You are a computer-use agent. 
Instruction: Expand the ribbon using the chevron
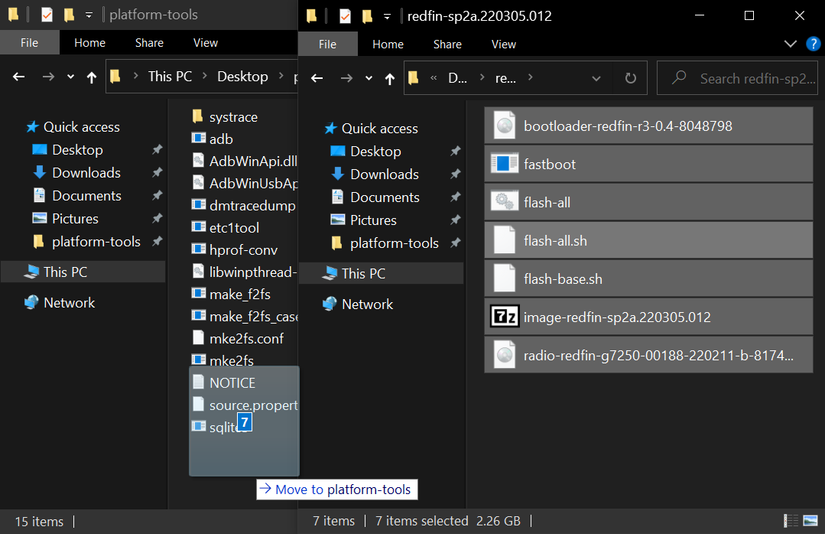pos(790,44)
